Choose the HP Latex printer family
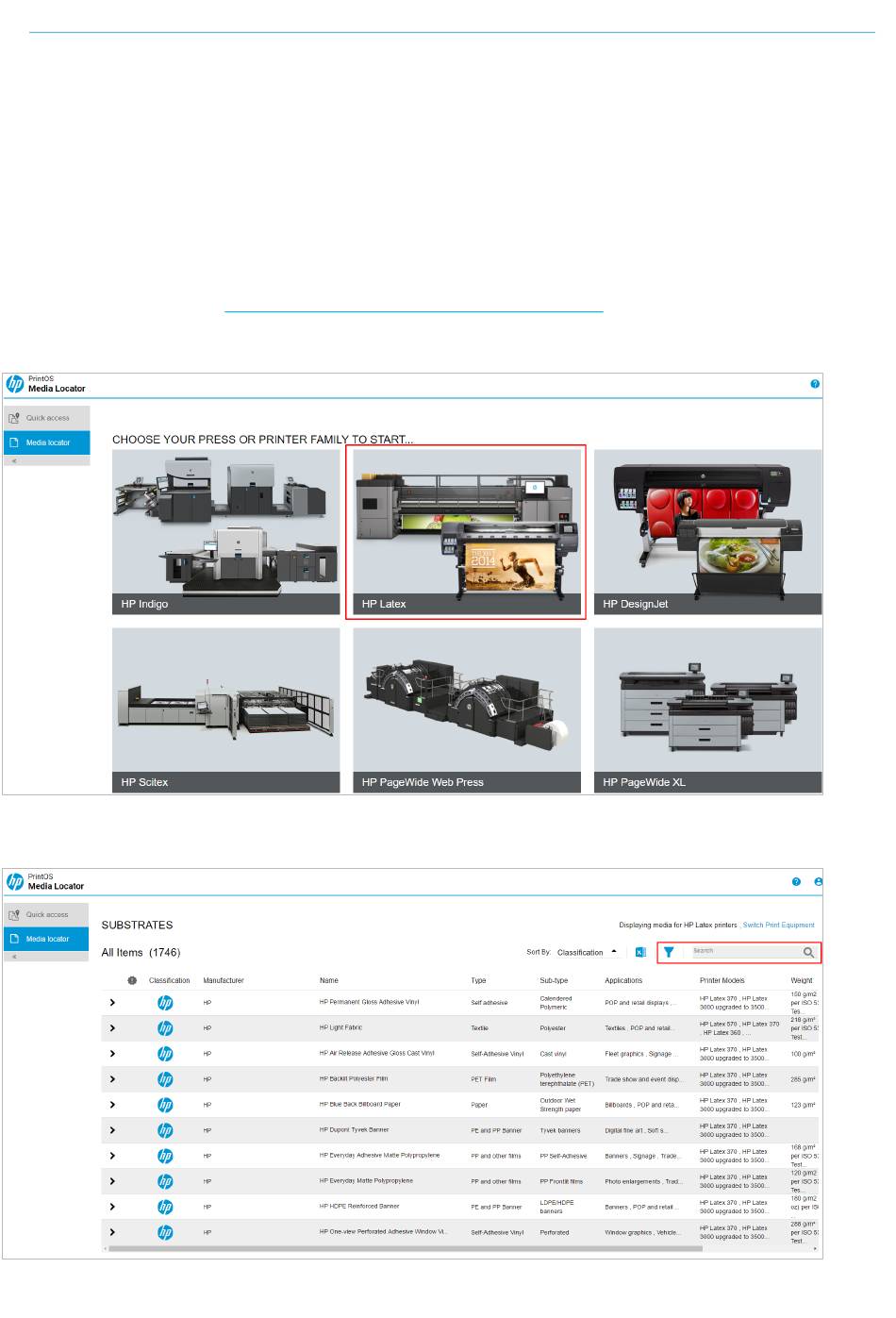This screenshot has width=896, height=1318. pos(467,532)
